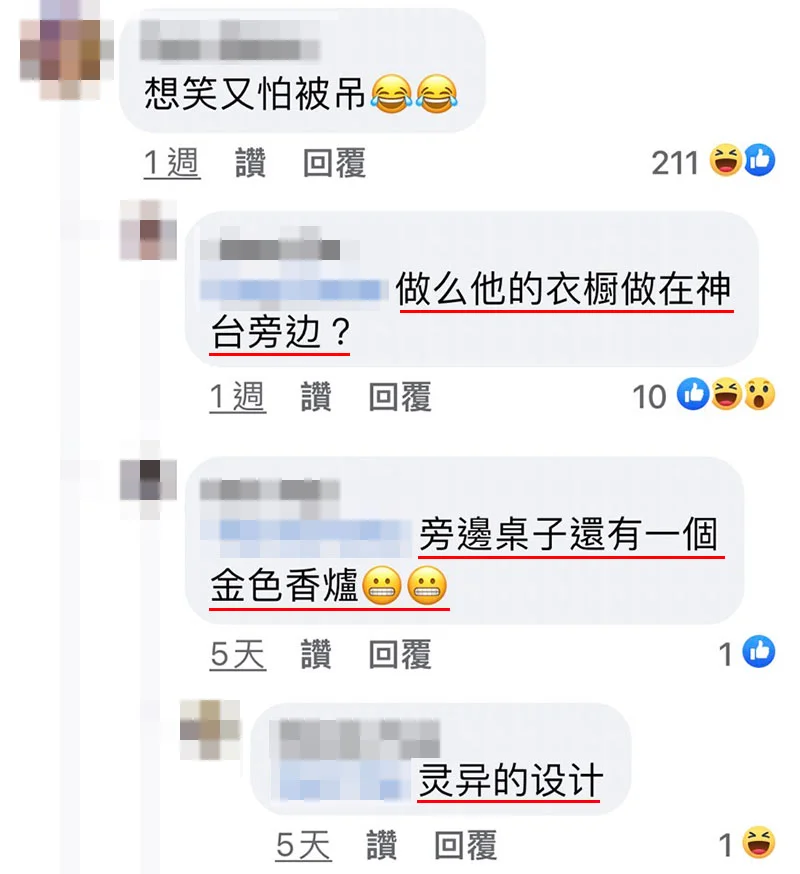Open the 1週 timestamp on top comment
Screen dimensions: 800x874
click(x=172, y=163)
